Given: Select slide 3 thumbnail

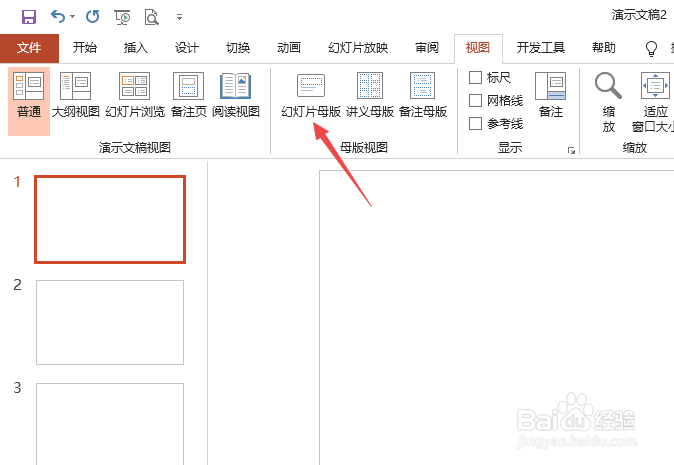Looking at the screenshot, I should 110,424.
